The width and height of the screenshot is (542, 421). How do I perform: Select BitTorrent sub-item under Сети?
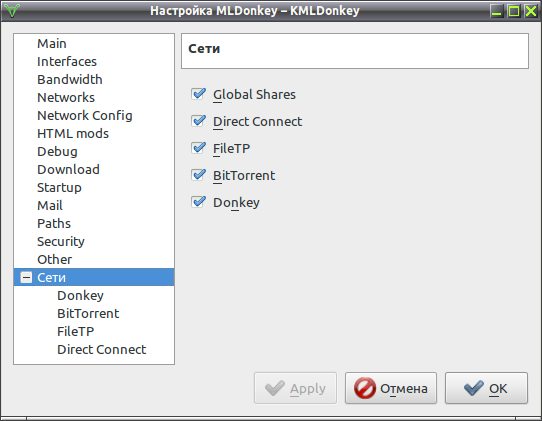coord(88,314)
